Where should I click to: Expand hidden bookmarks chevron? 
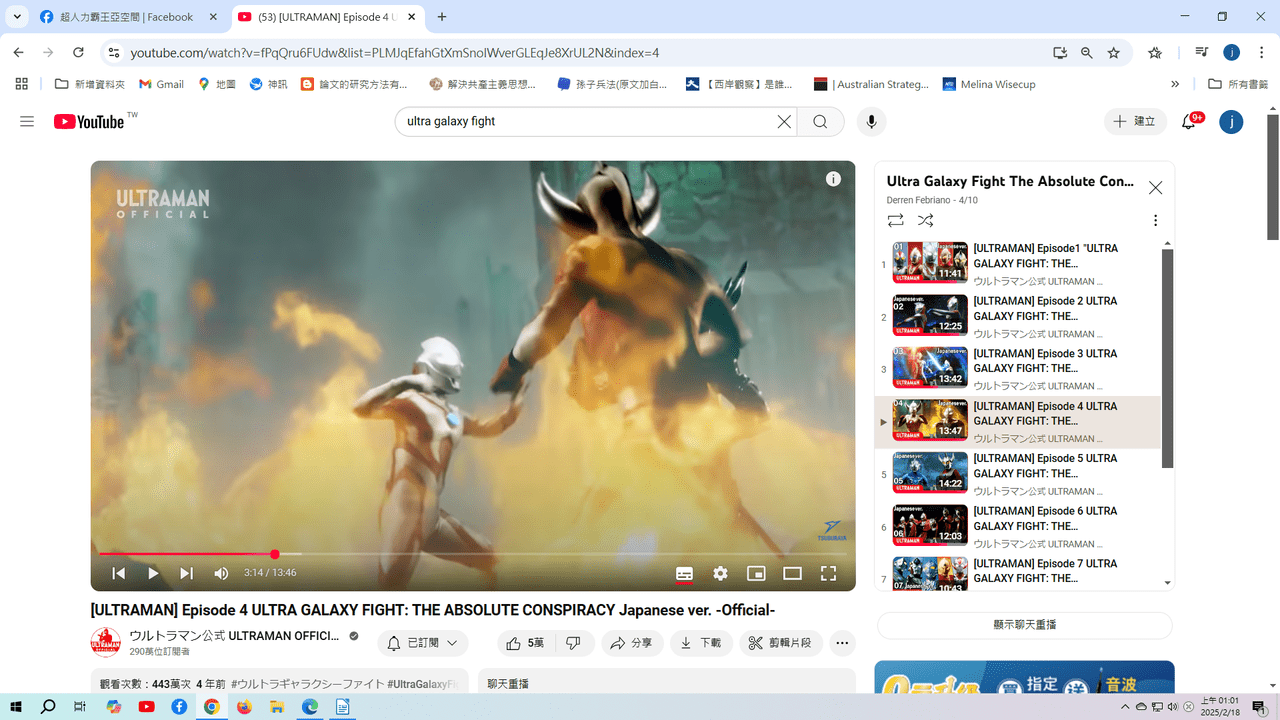1175,84
